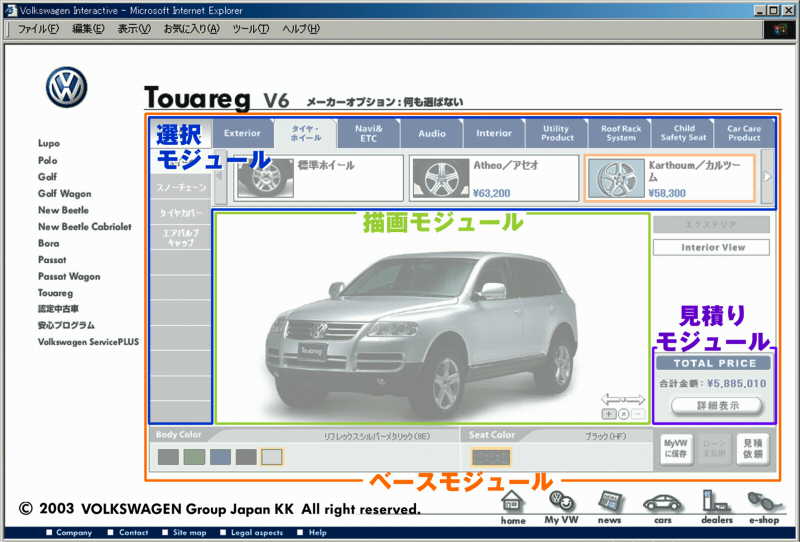Image resolution: width=800 pixels, height=542 pixels.
Task: Show next wheels with right arrow
Action: point(767,177)
